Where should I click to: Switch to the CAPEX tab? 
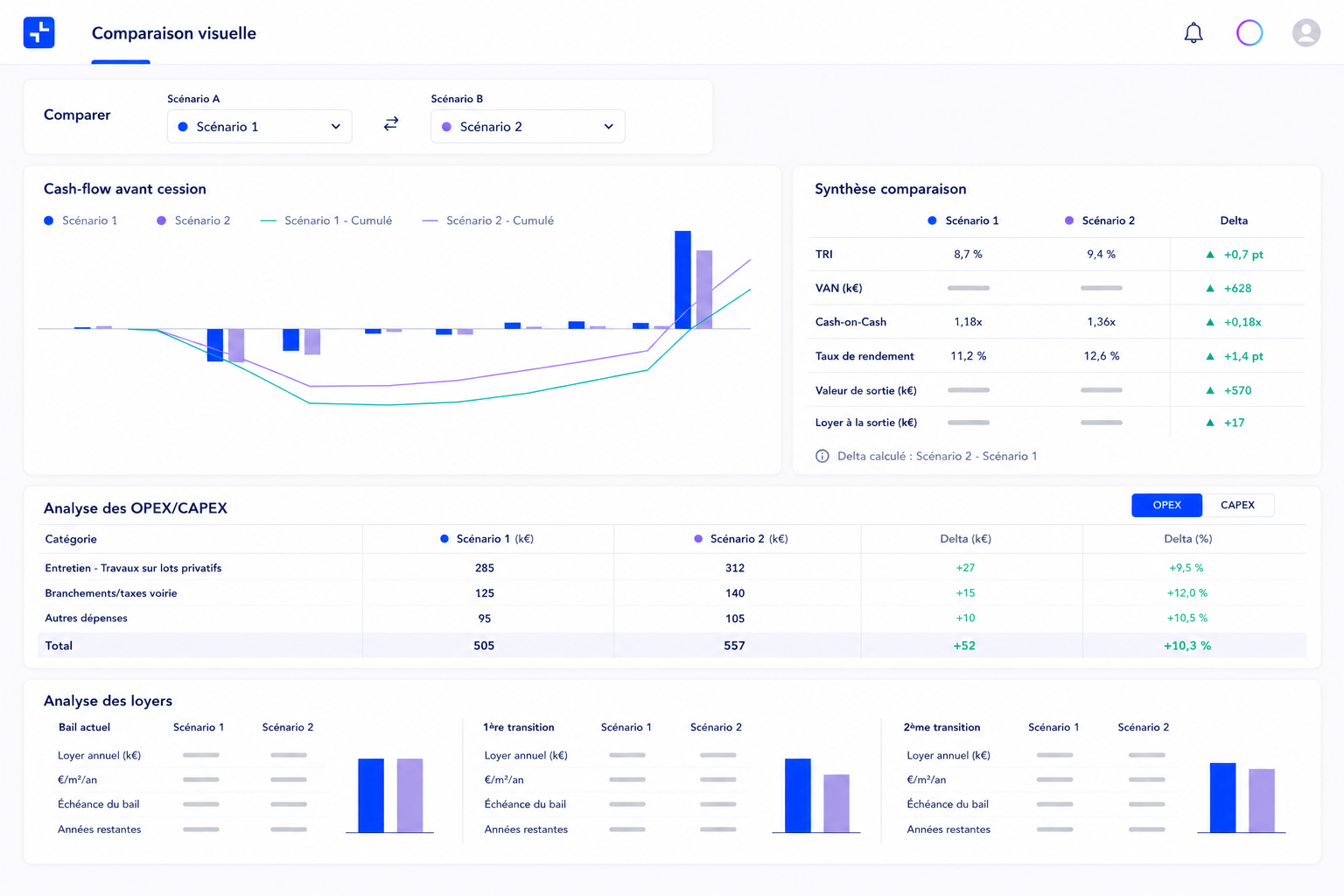[x=1237, y=505]
